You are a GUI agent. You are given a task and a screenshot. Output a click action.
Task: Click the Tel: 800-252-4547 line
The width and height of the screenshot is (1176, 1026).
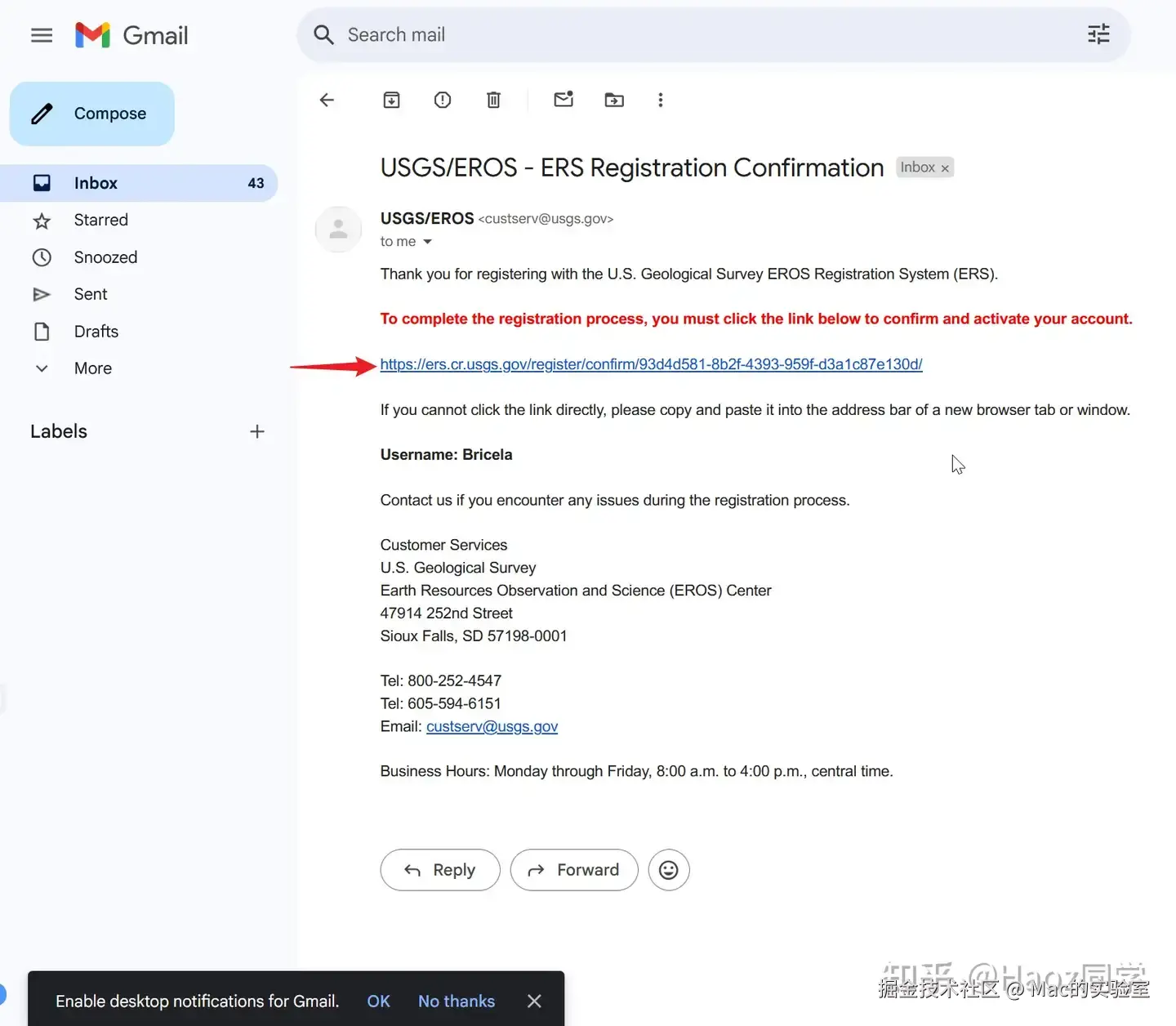click(x=441, y=680)
